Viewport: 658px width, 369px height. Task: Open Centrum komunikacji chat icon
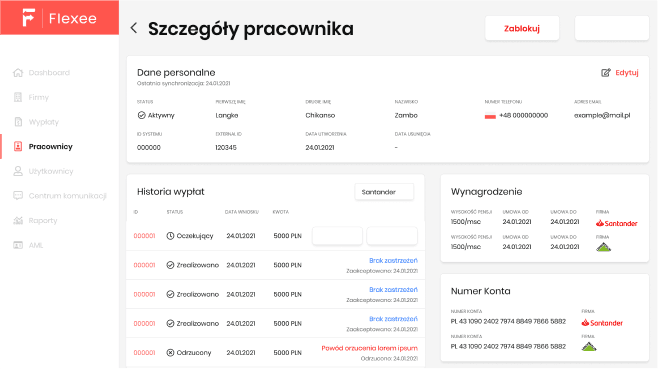click(18, 196)
